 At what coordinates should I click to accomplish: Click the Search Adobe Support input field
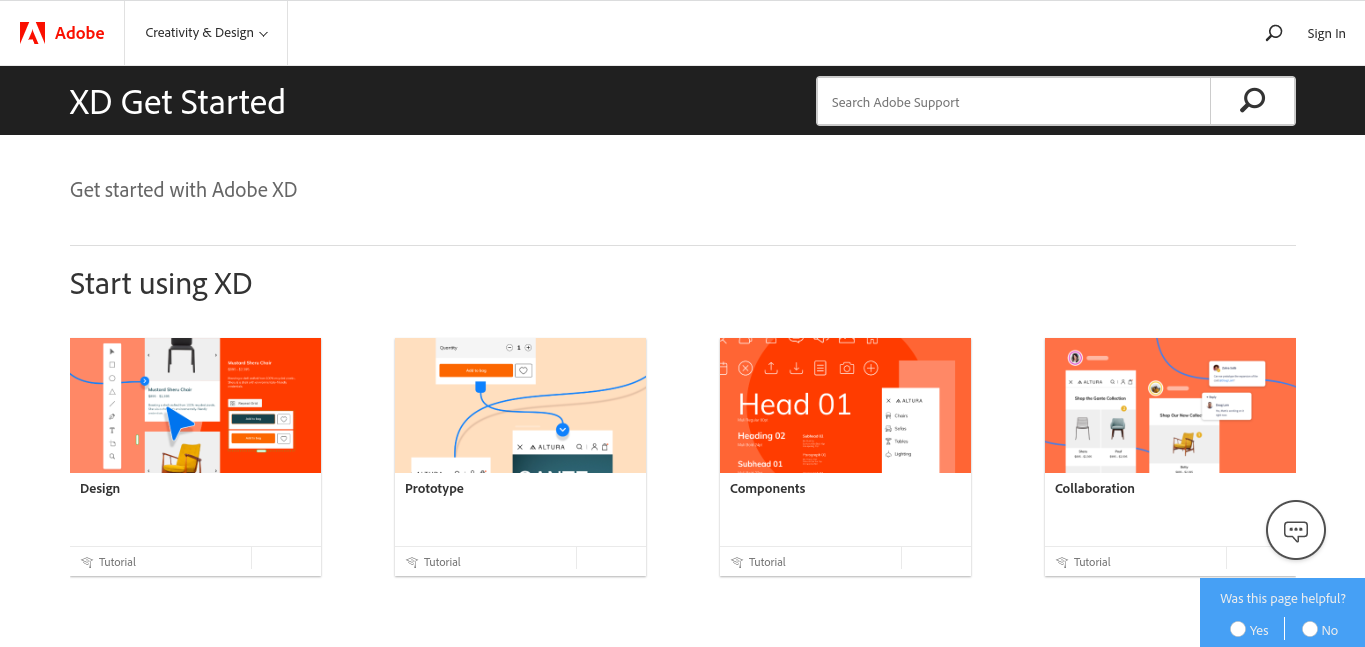[1013, 101]
